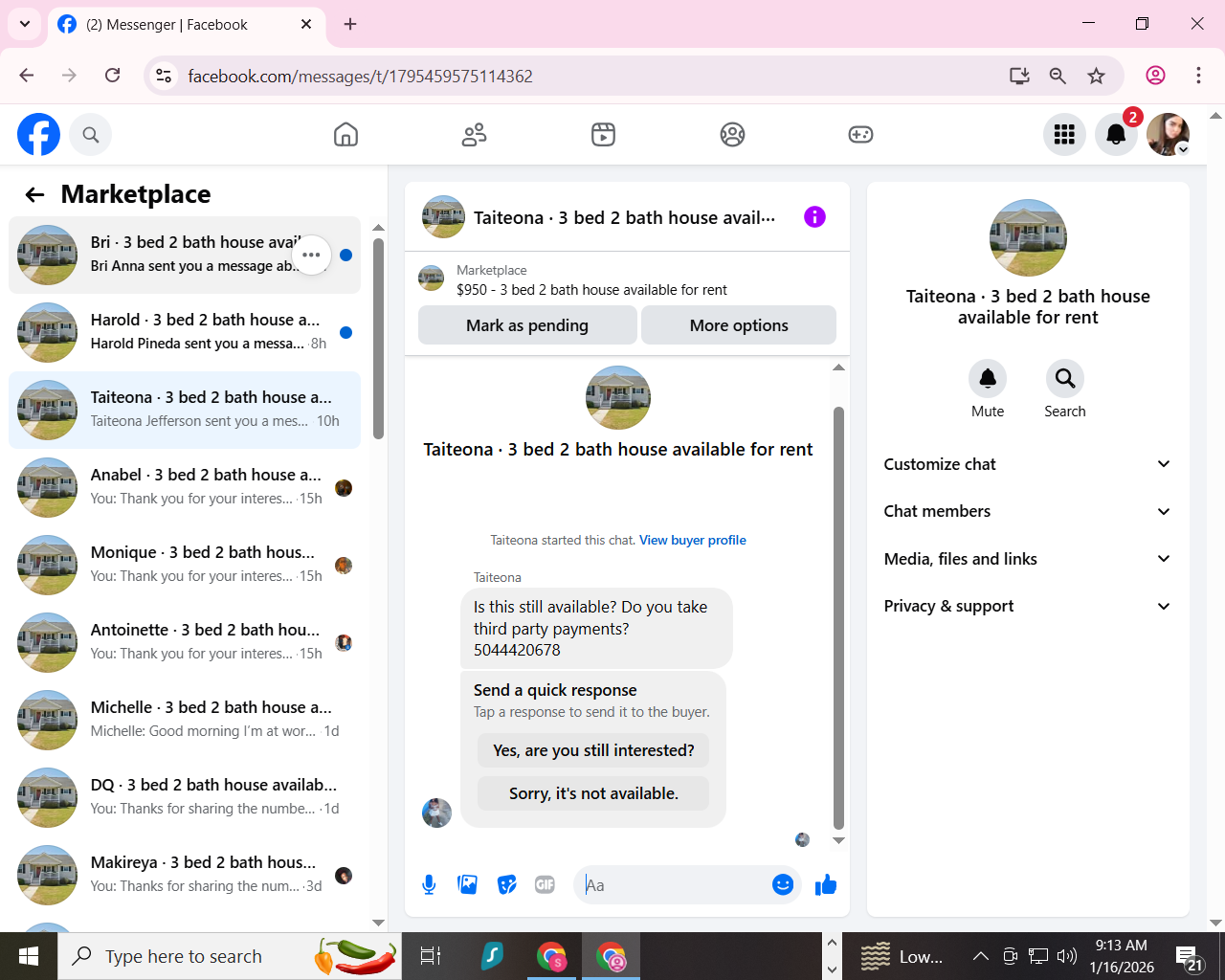Open three-dots options on Bri conversation
Viewport: 1225px width, 980px height.
(x=311, y=255)
